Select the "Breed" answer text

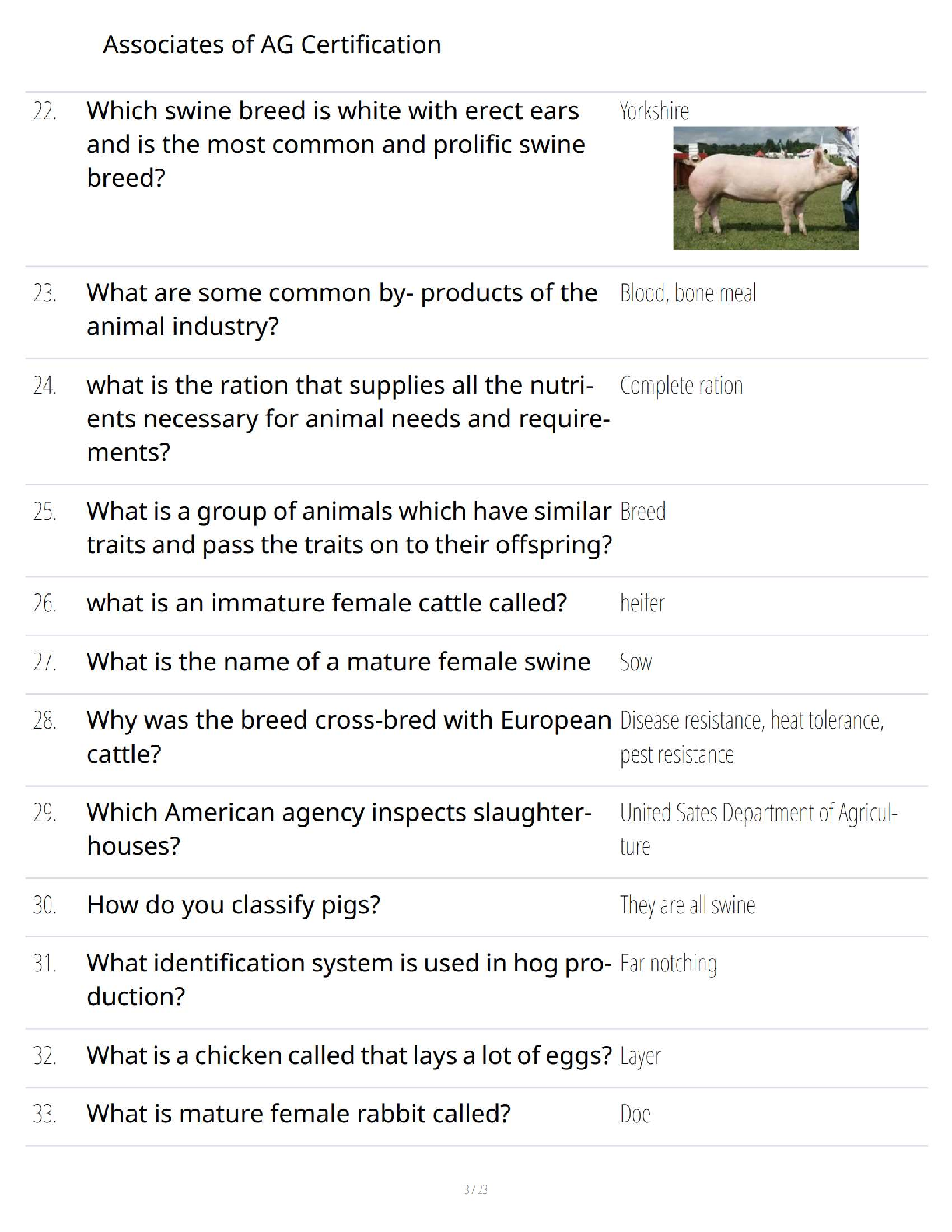coord(642,512)
